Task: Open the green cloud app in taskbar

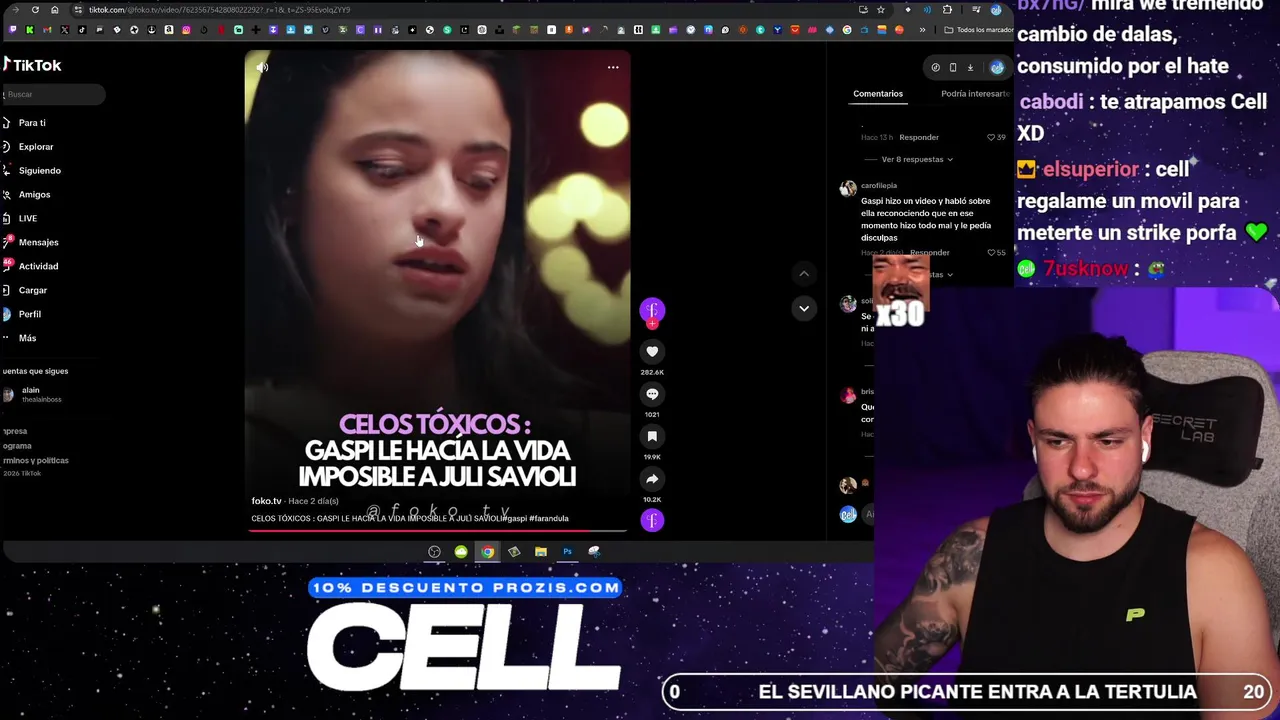Action: pos(461,551)
